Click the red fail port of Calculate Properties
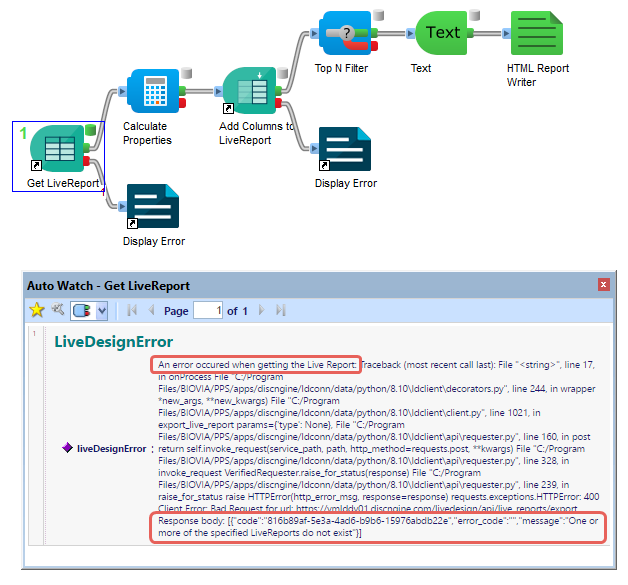Image resolution: width=628 pixels, height=585 pixels. [183, 103]
